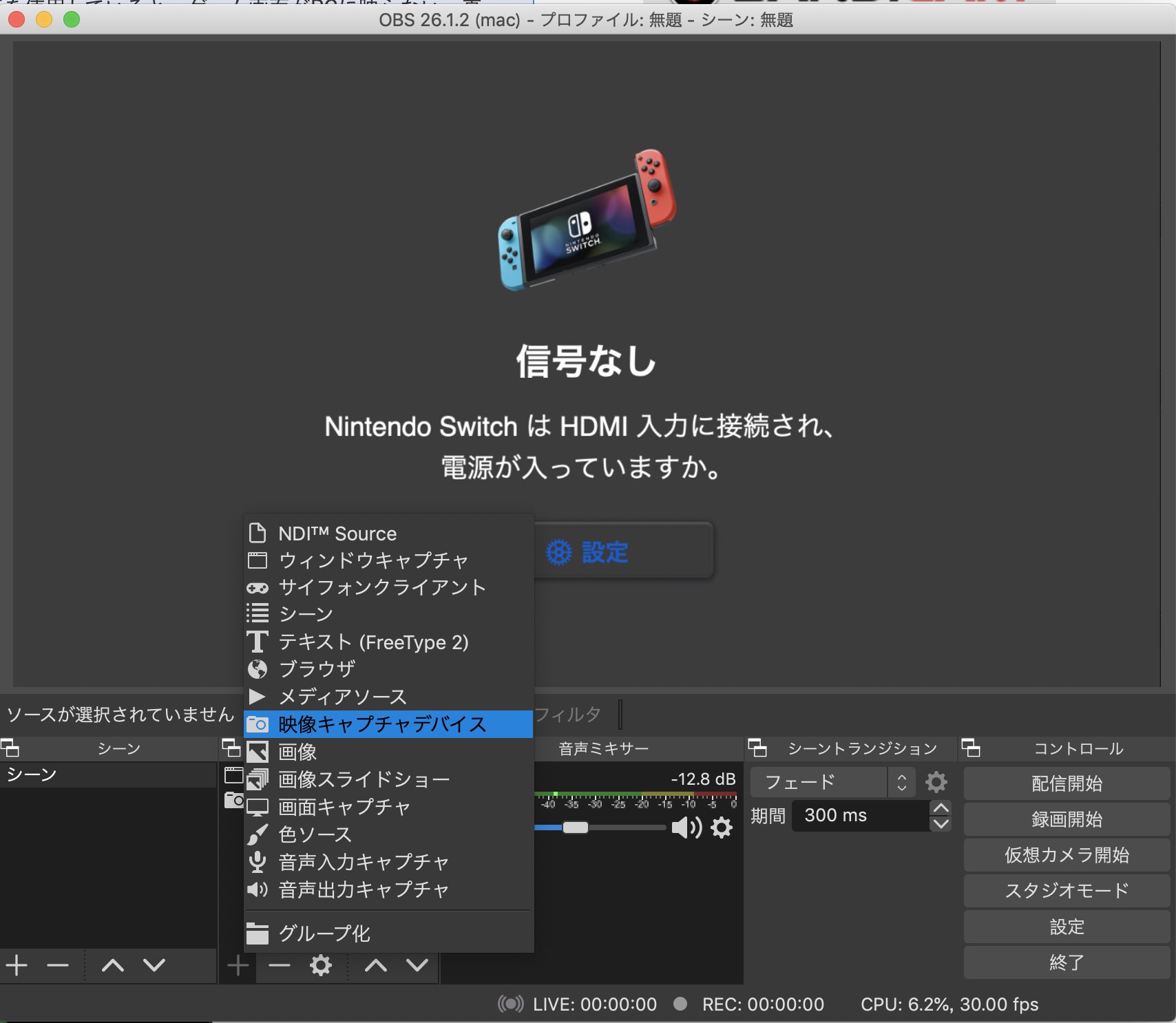The image size is (1176, 1023).
Task: Decrease the 期間 duration stepper down arrow
Action: (941, 823)
